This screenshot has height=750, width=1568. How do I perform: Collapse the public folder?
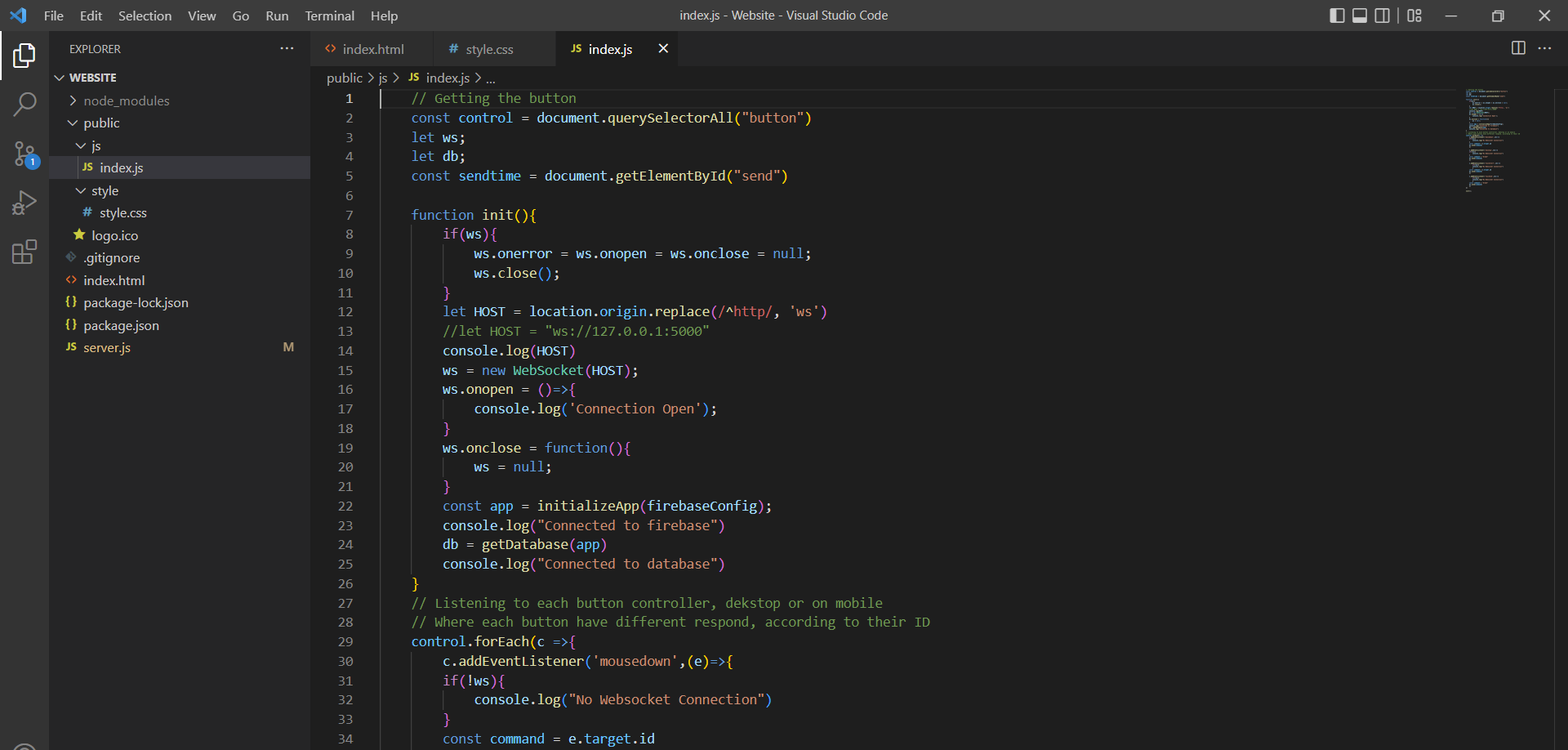(x=101, y=123)
